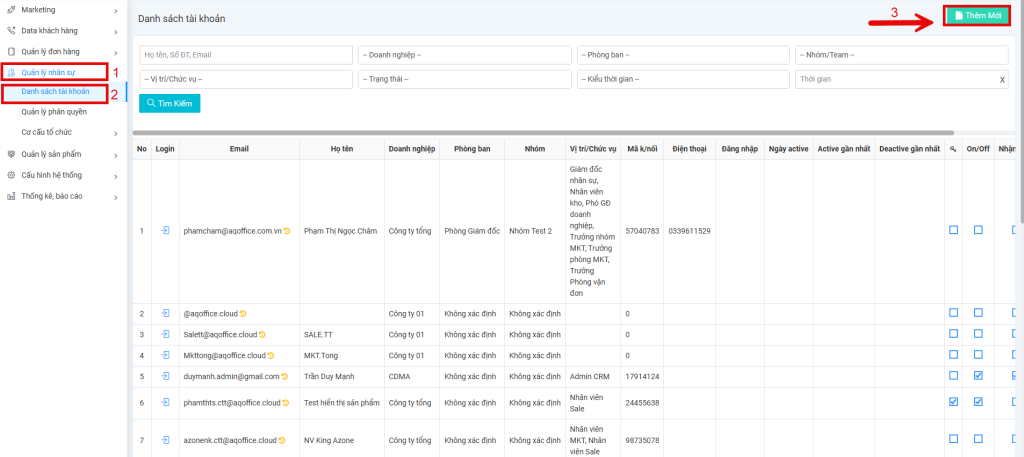
Task: Expand the Trạng thái dropdown
Action: (x=464, y=78)
